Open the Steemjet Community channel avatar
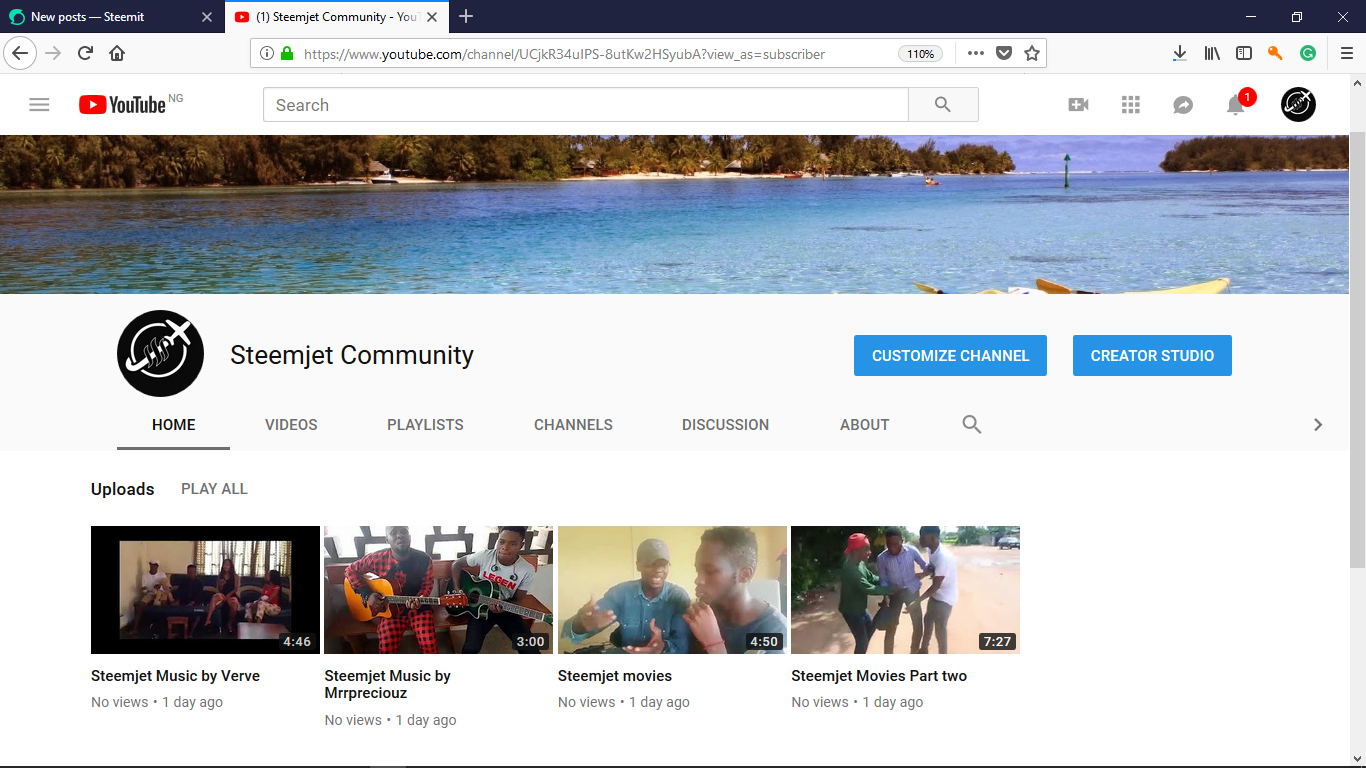Screen dimensions: 1366x768 click(x=160, y=353)
